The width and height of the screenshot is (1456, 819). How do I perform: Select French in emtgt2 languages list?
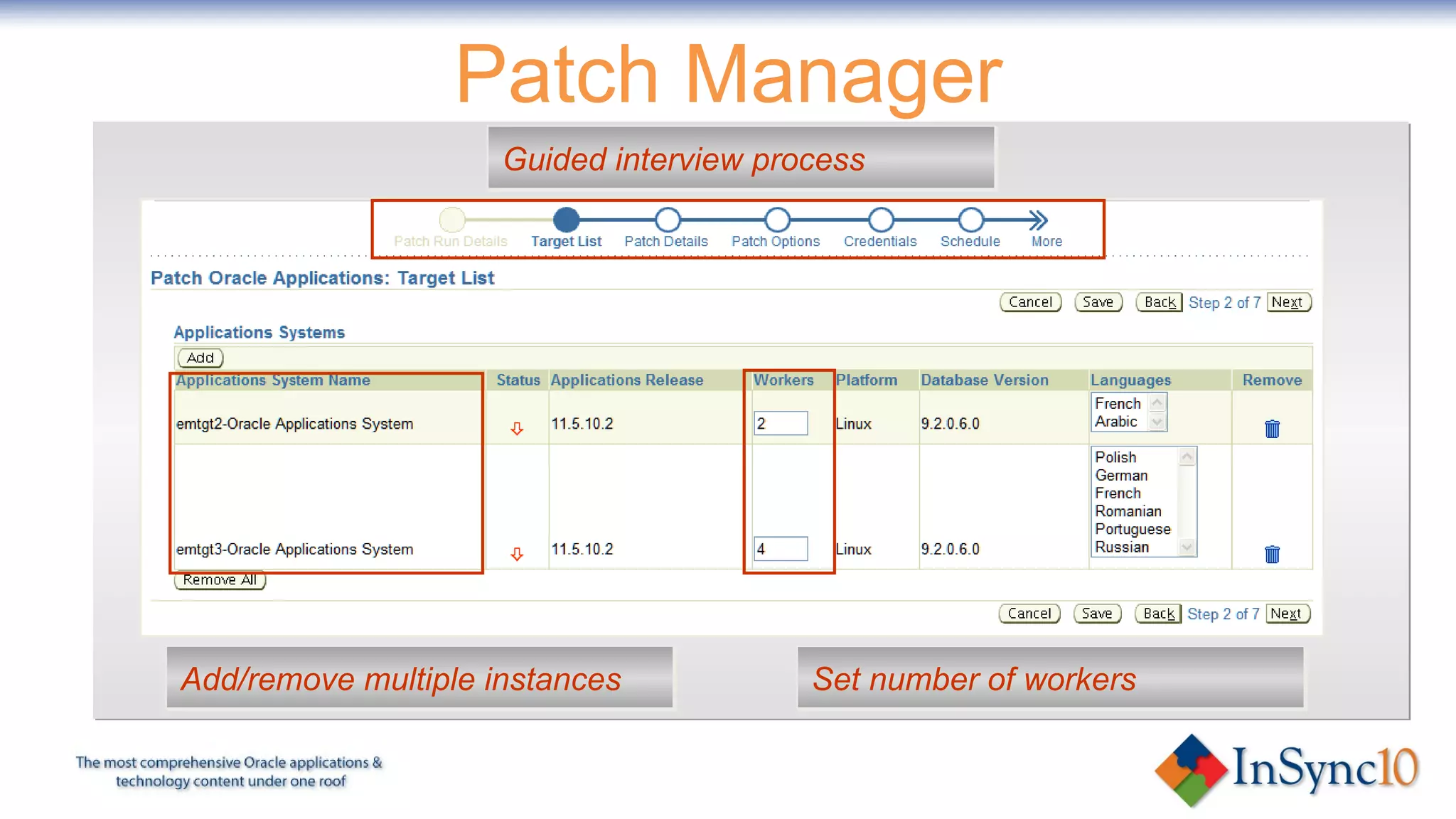pyautogui.click(x=1118, y=403)
